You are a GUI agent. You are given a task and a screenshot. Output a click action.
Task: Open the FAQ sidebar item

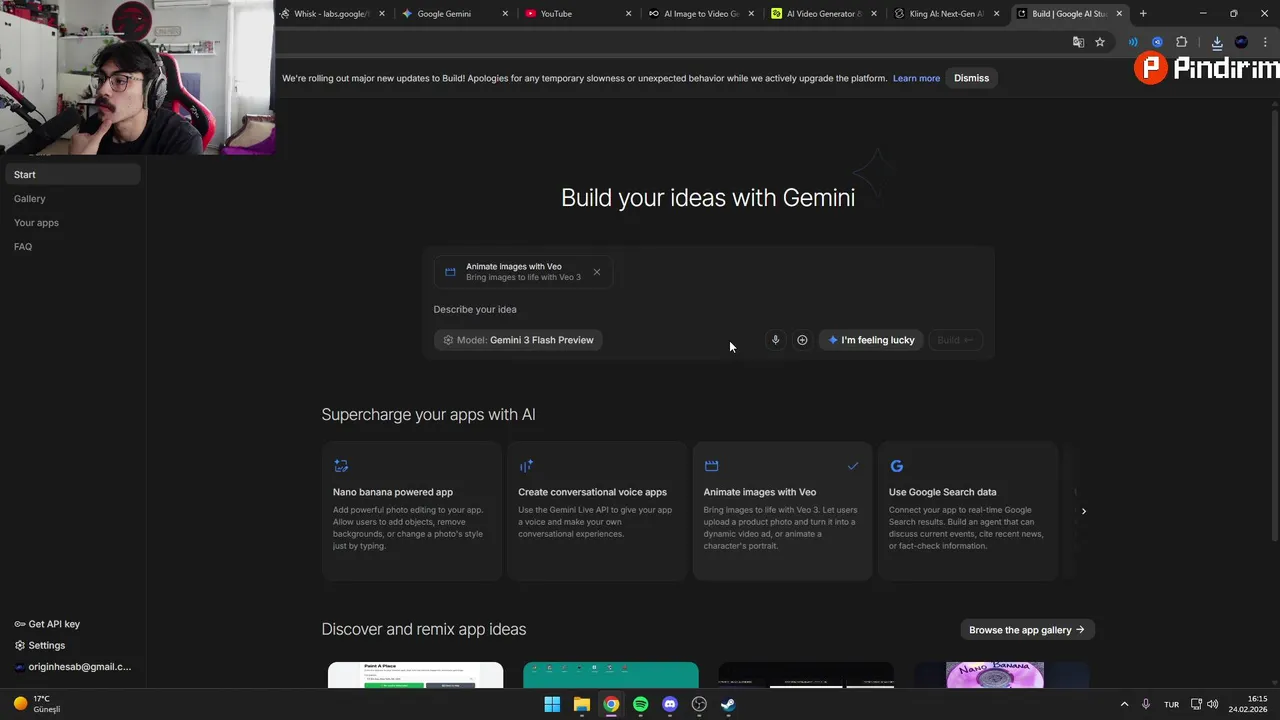73,246
